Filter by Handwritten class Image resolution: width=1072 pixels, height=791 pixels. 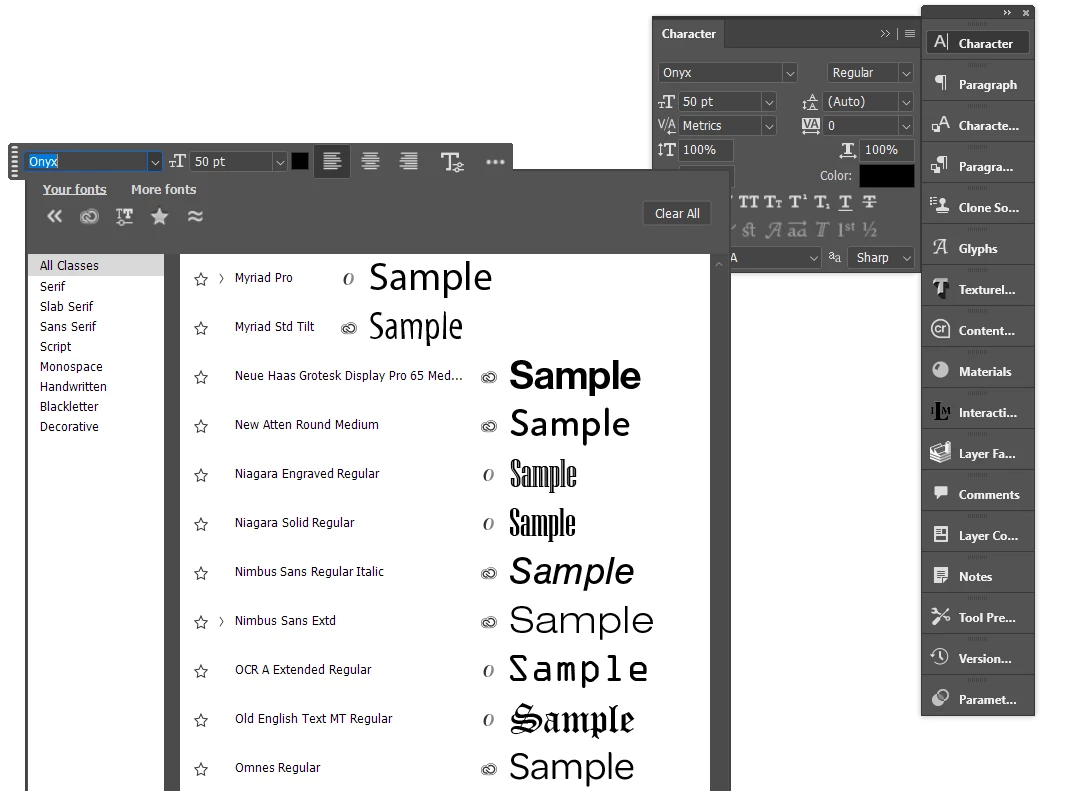tap(73, 386)
